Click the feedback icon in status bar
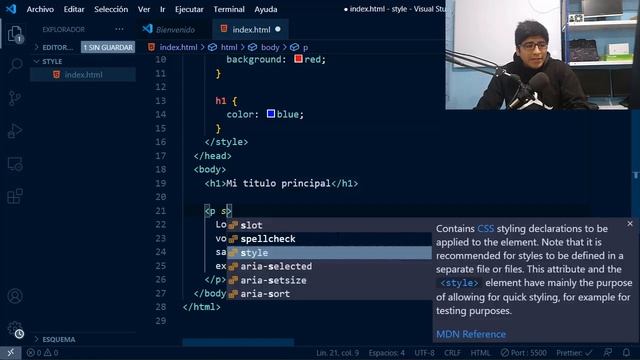Viewport: 640px width, 360px height. tap(608, 353)
